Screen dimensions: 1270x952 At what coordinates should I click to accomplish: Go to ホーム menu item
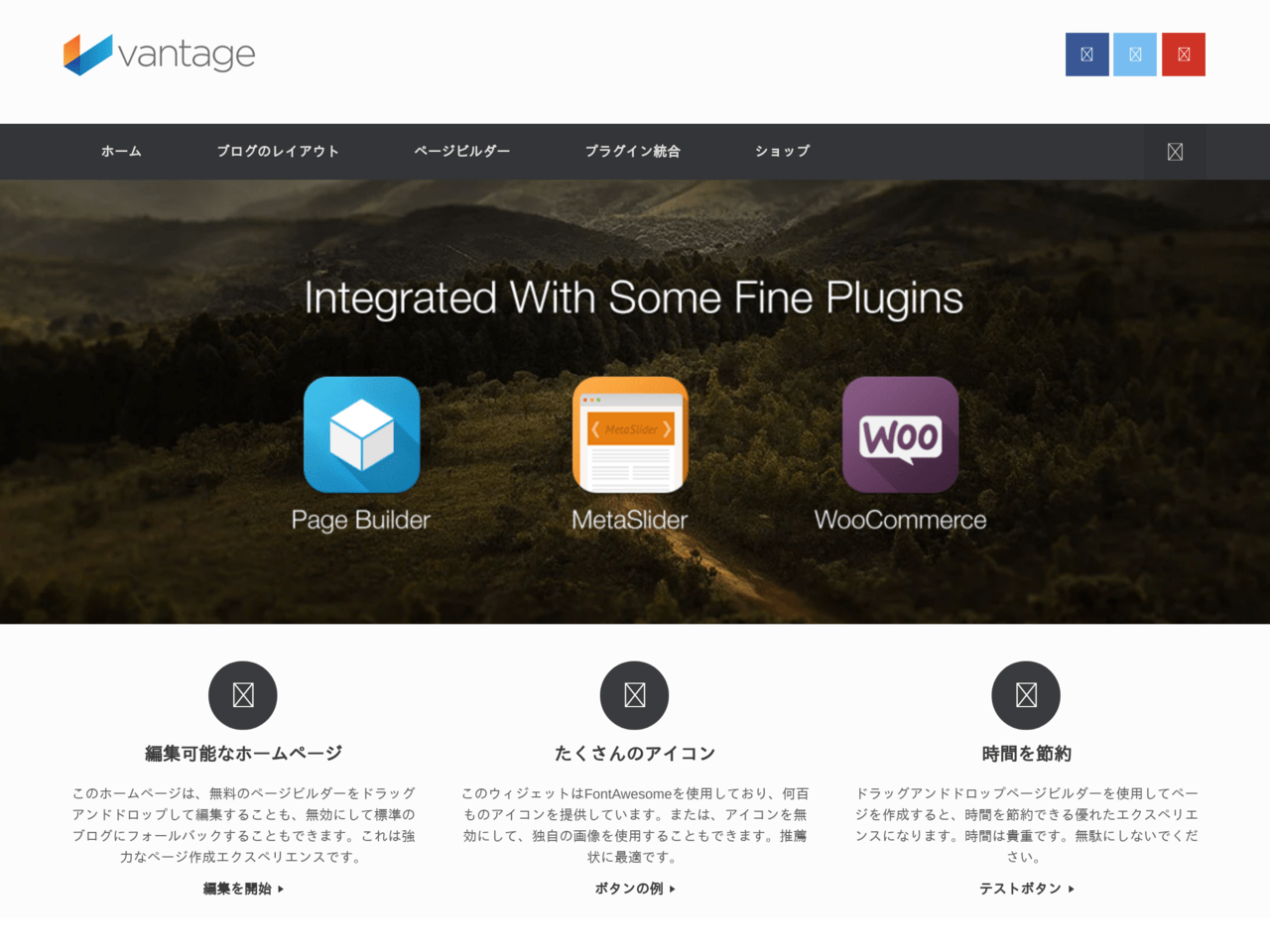click(121, 152)
